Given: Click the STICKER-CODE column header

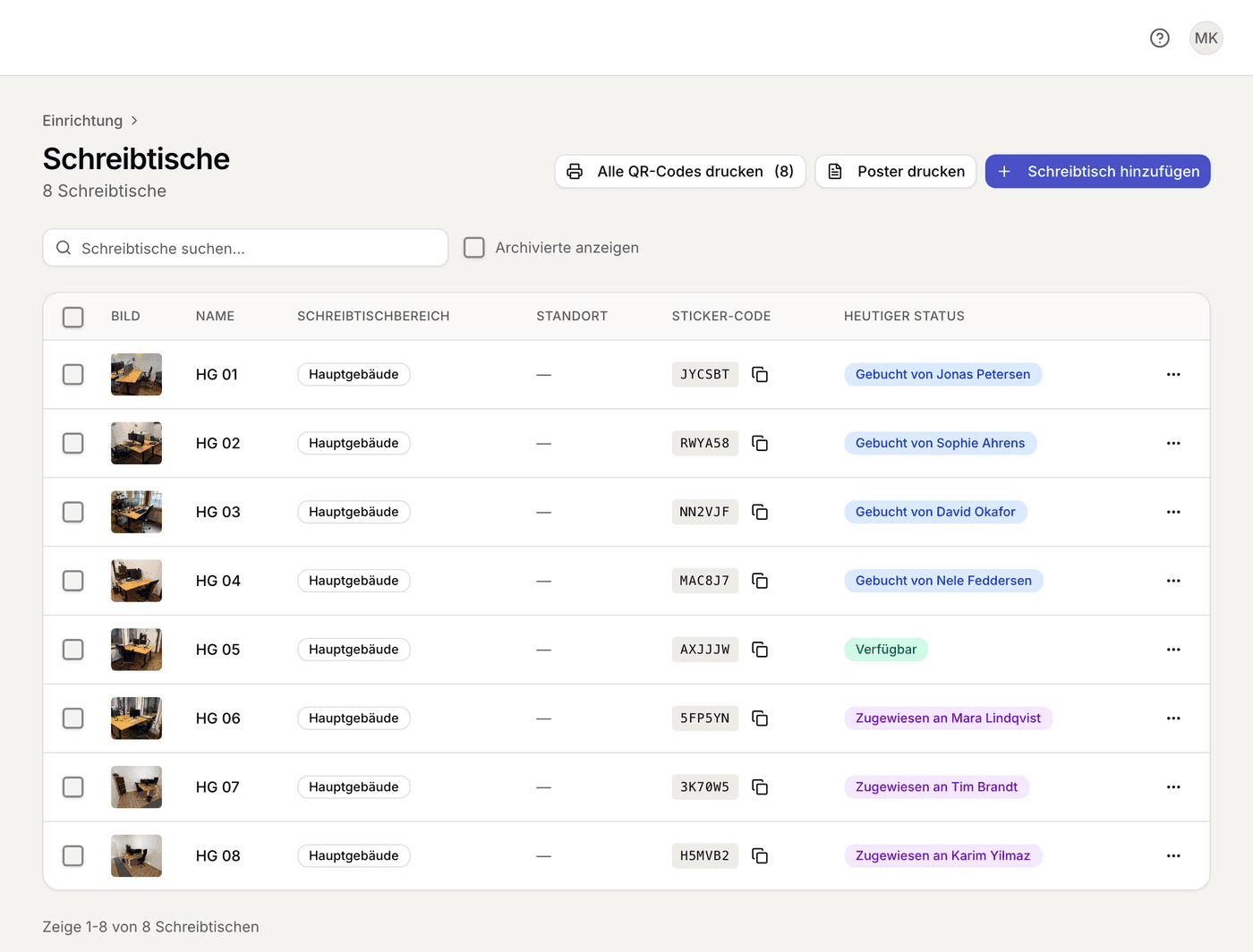Looking at the screenshot, I should [721, 317].
